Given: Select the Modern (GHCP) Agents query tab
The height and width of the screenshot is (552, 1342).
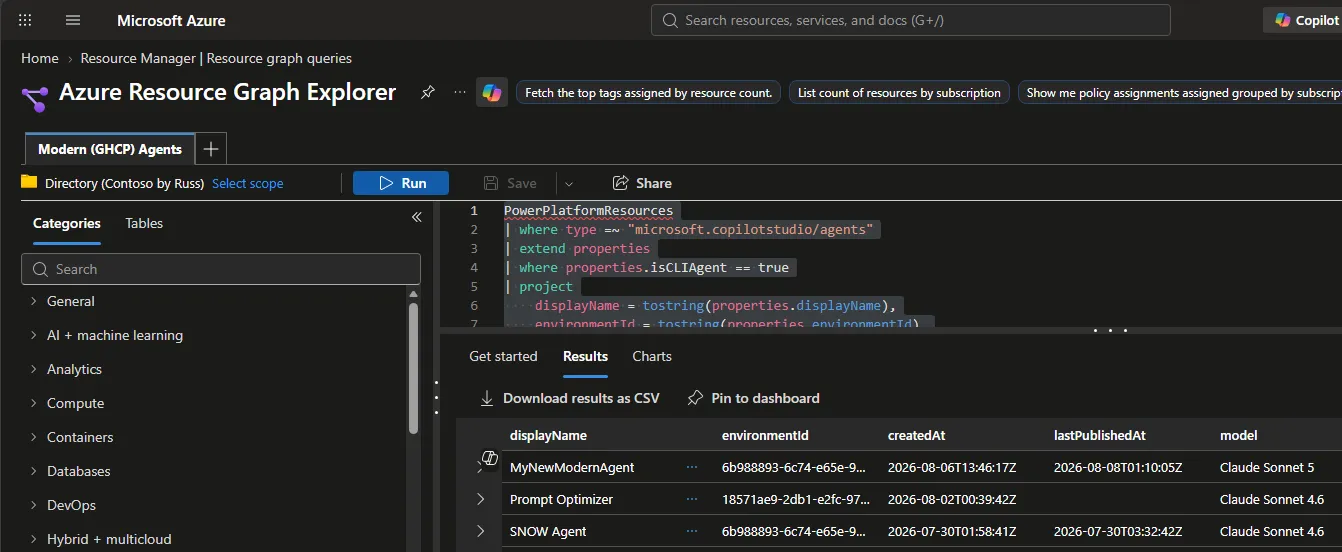Looking at the screenshot, I should pos(110,149).
